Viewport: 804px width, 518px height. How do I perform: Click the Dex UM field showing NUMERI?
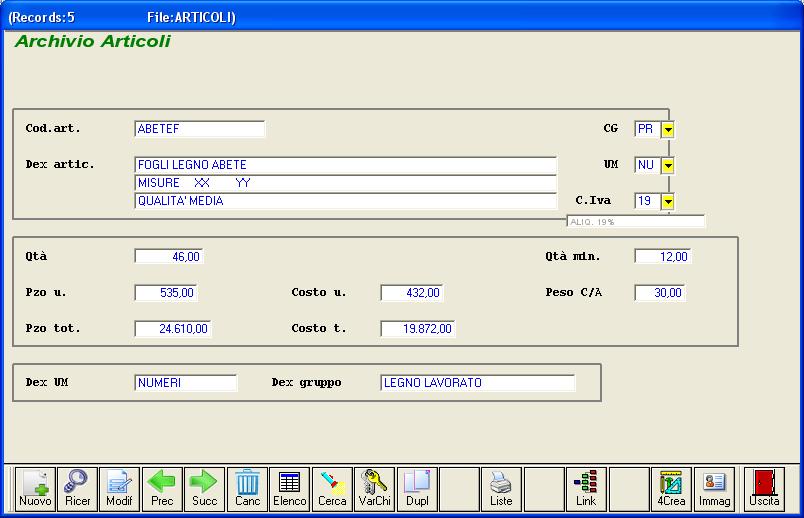[x=186, y=383]
